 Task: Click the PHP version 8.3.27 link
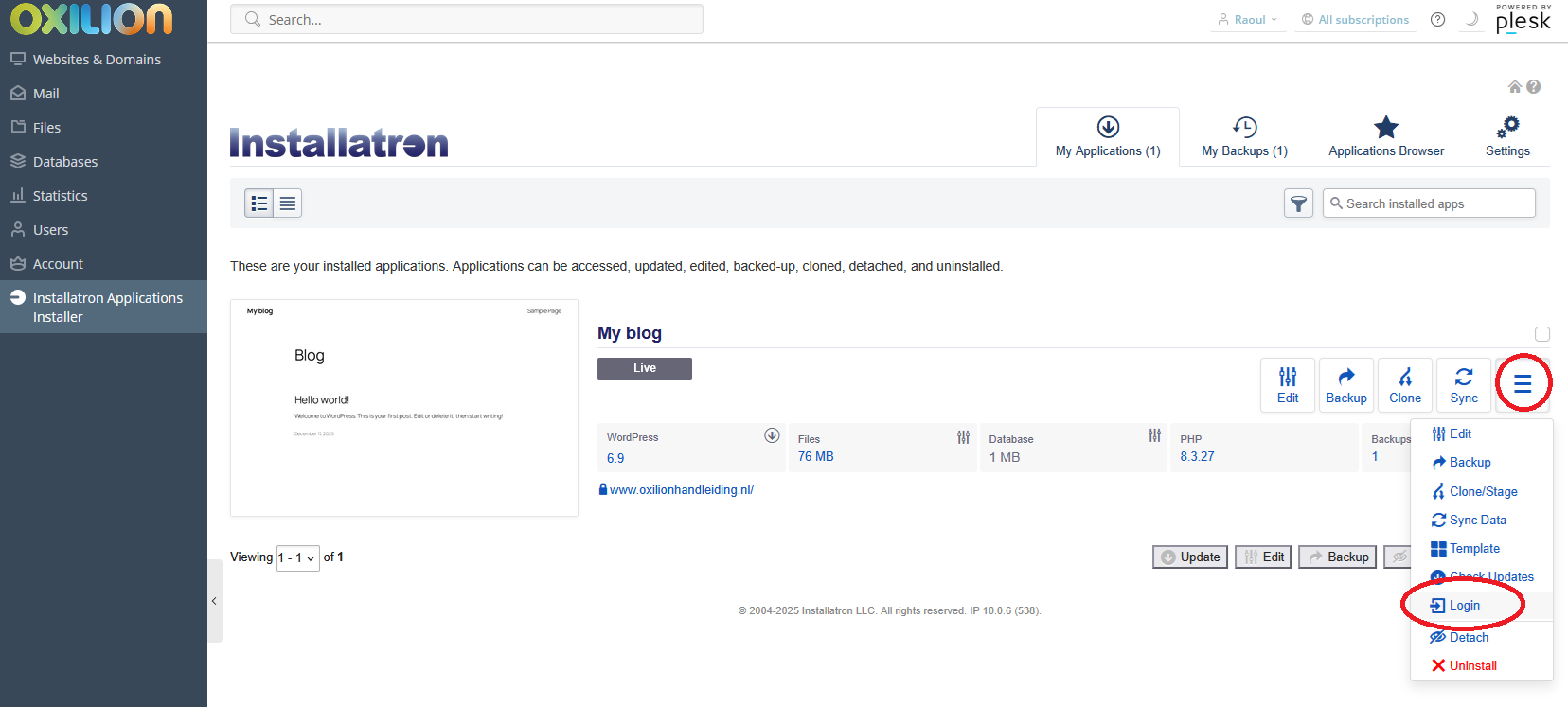(x=1197, y=456)
